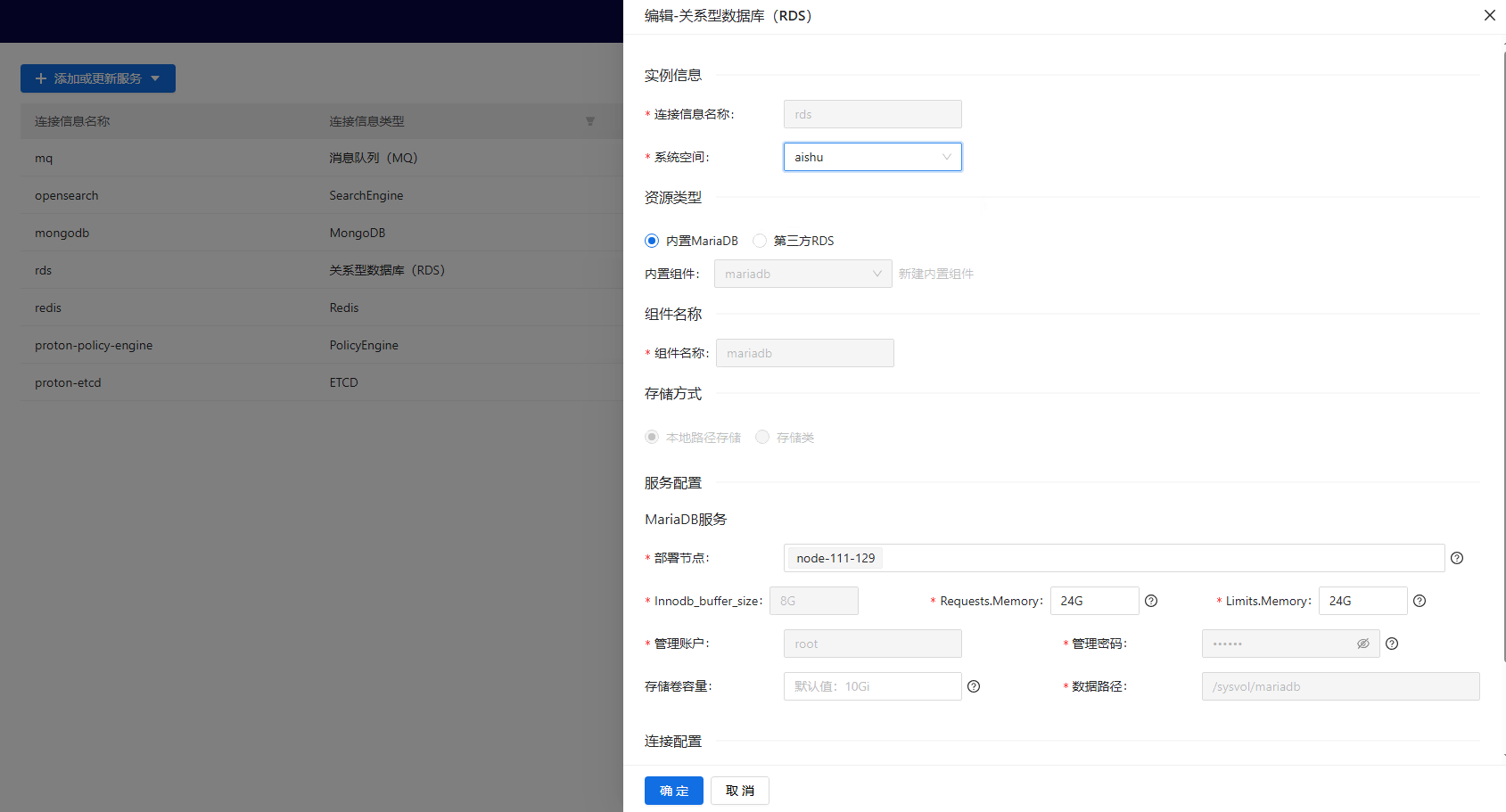Click redis row in list

(x=322, y=308)
